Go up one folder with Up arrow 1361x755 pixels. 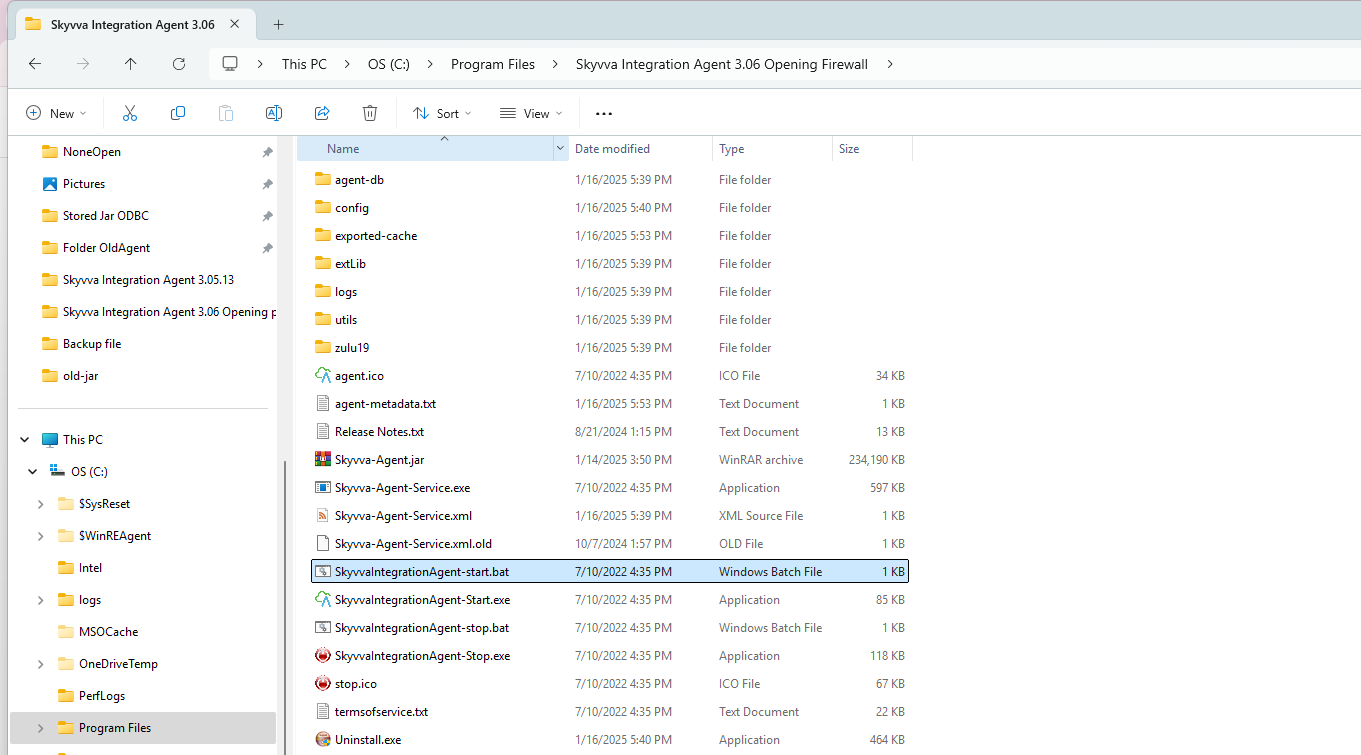pos(130,64)
